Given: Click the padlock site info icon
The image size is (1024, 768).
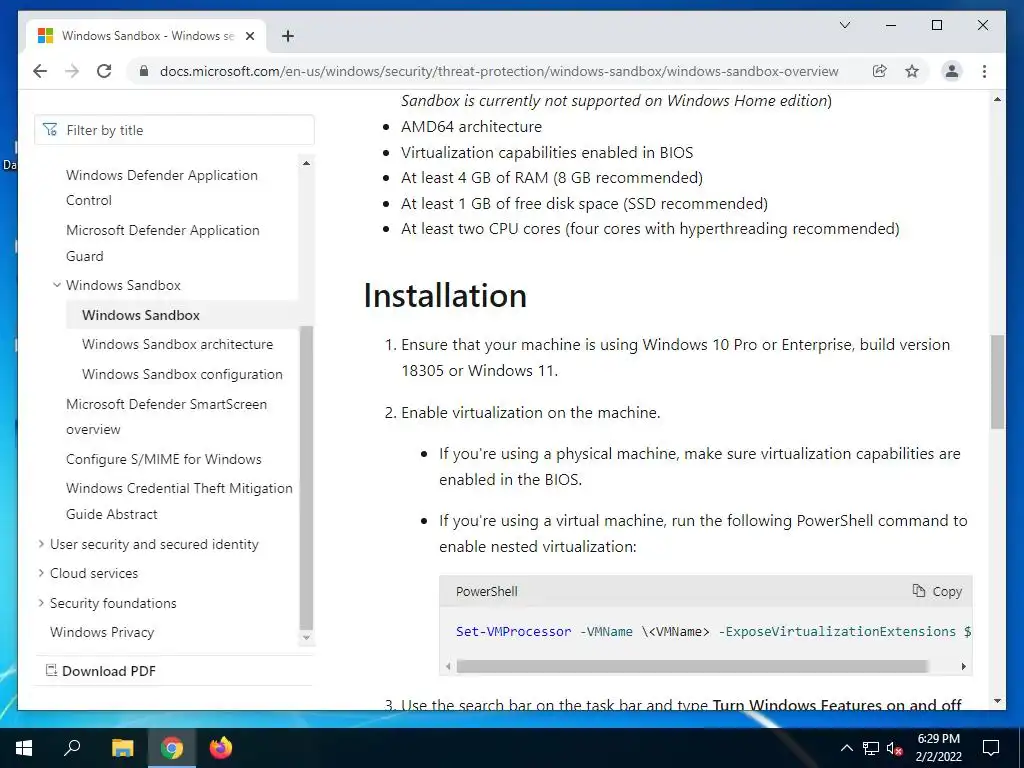Looking at the screenshot, I should pos(144,71).
